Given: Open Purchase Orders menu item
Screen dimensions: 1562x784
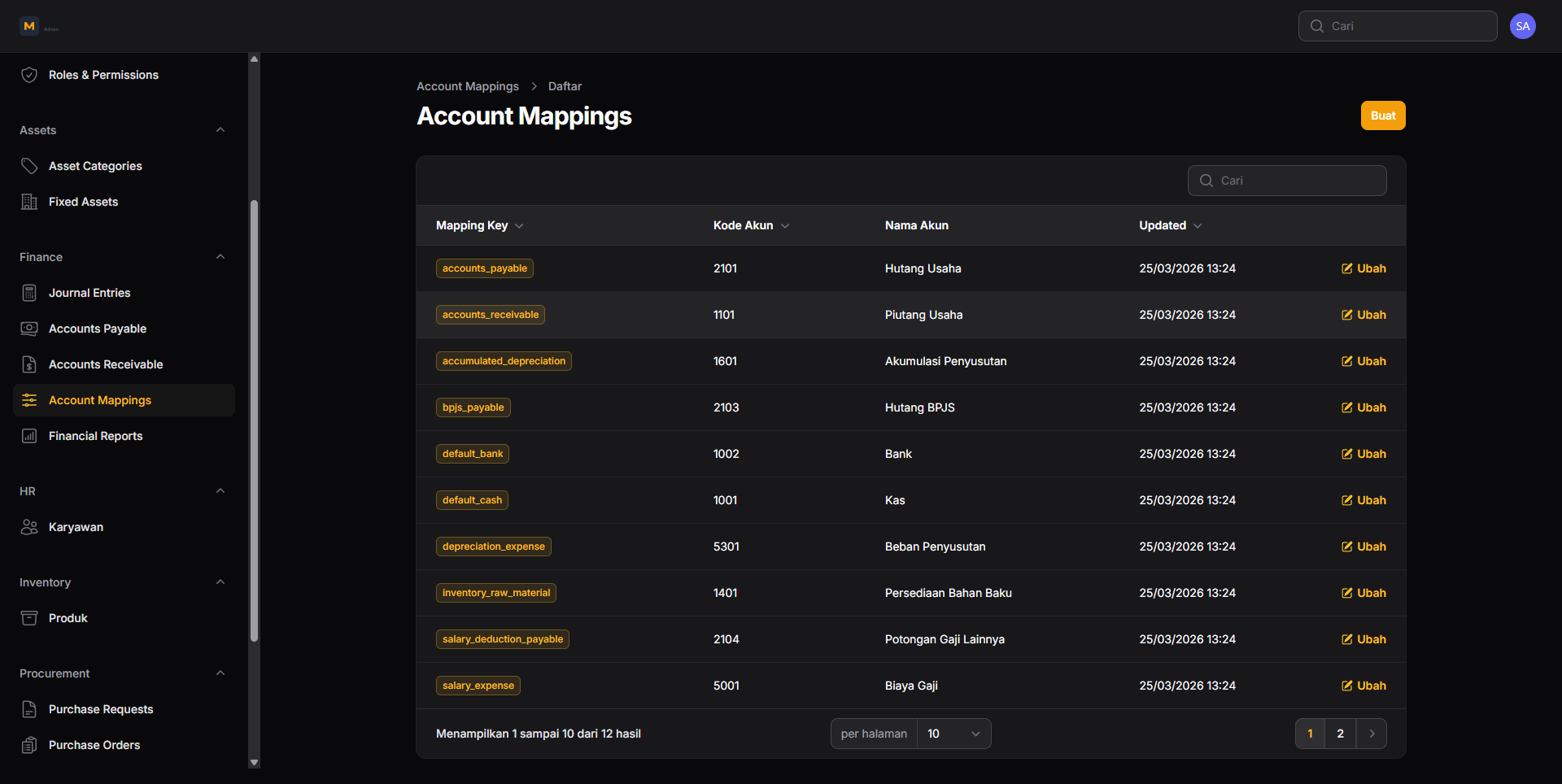Looking at the screenshot, I should tap(124, 745).
